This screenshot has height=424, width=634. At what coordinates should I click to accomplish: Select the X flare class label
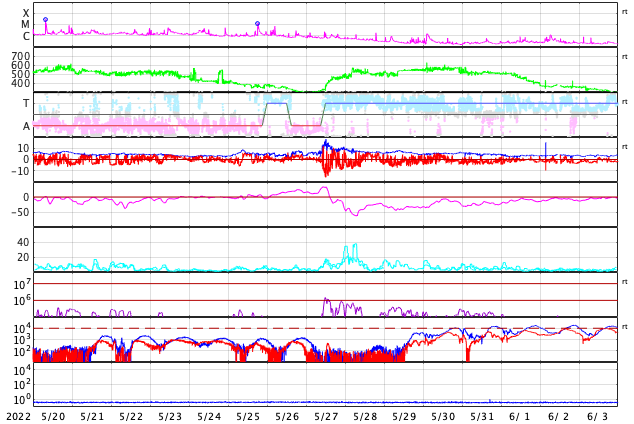coord(26,13)
